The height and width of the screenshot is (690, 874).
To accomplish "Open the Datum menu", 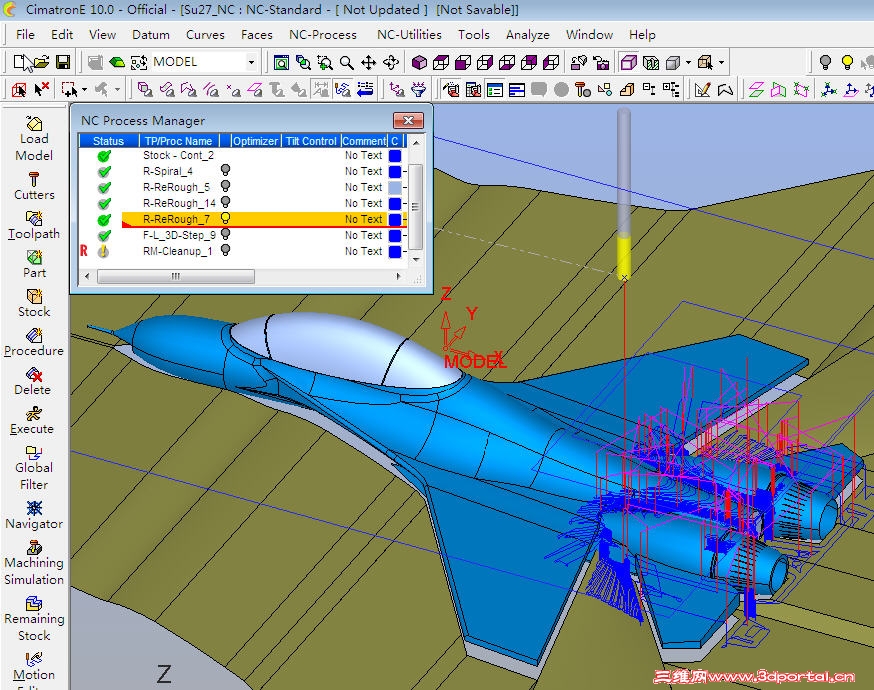I will coord(150,35).
